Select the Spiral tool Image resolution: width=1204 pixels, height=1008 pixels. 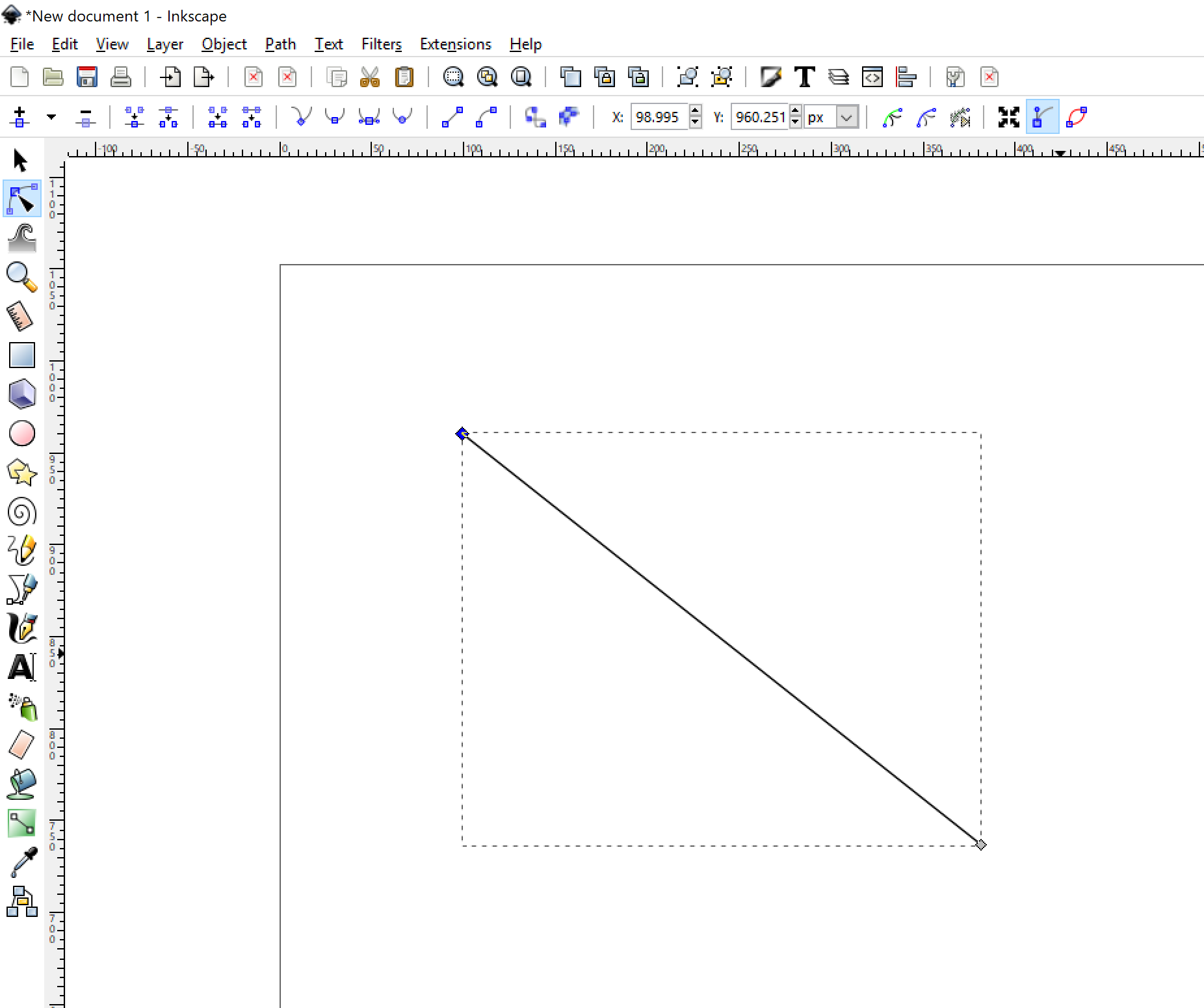coord(21,512)
